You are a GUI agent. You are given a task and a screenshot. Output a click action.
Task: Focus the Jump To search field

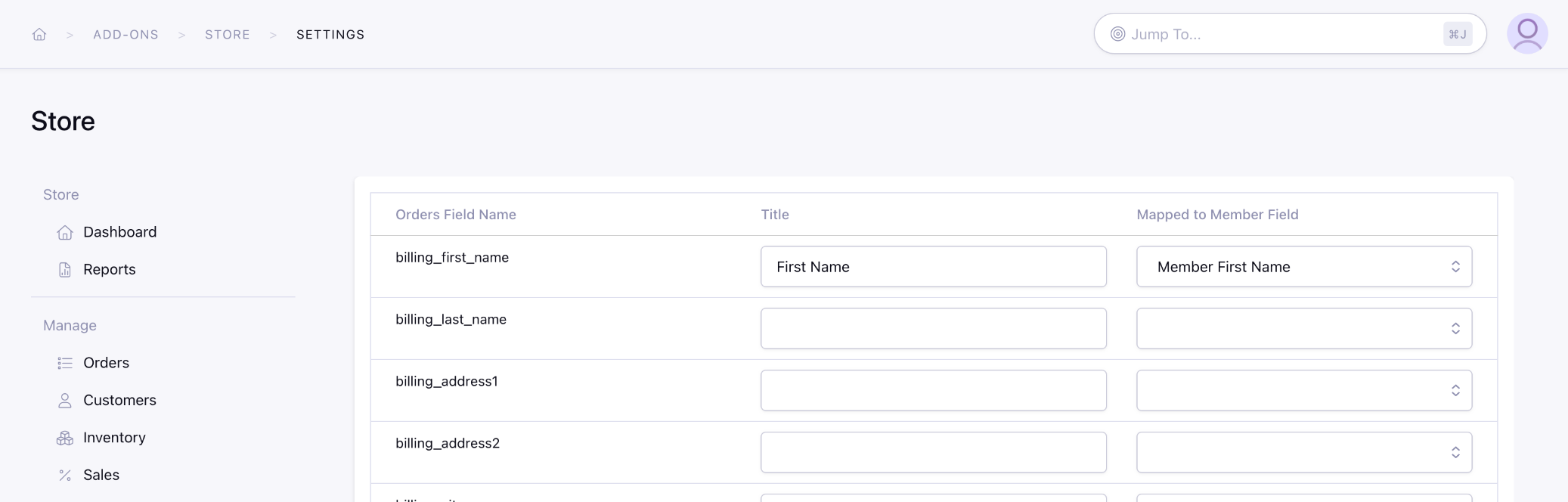(1281, 34)
